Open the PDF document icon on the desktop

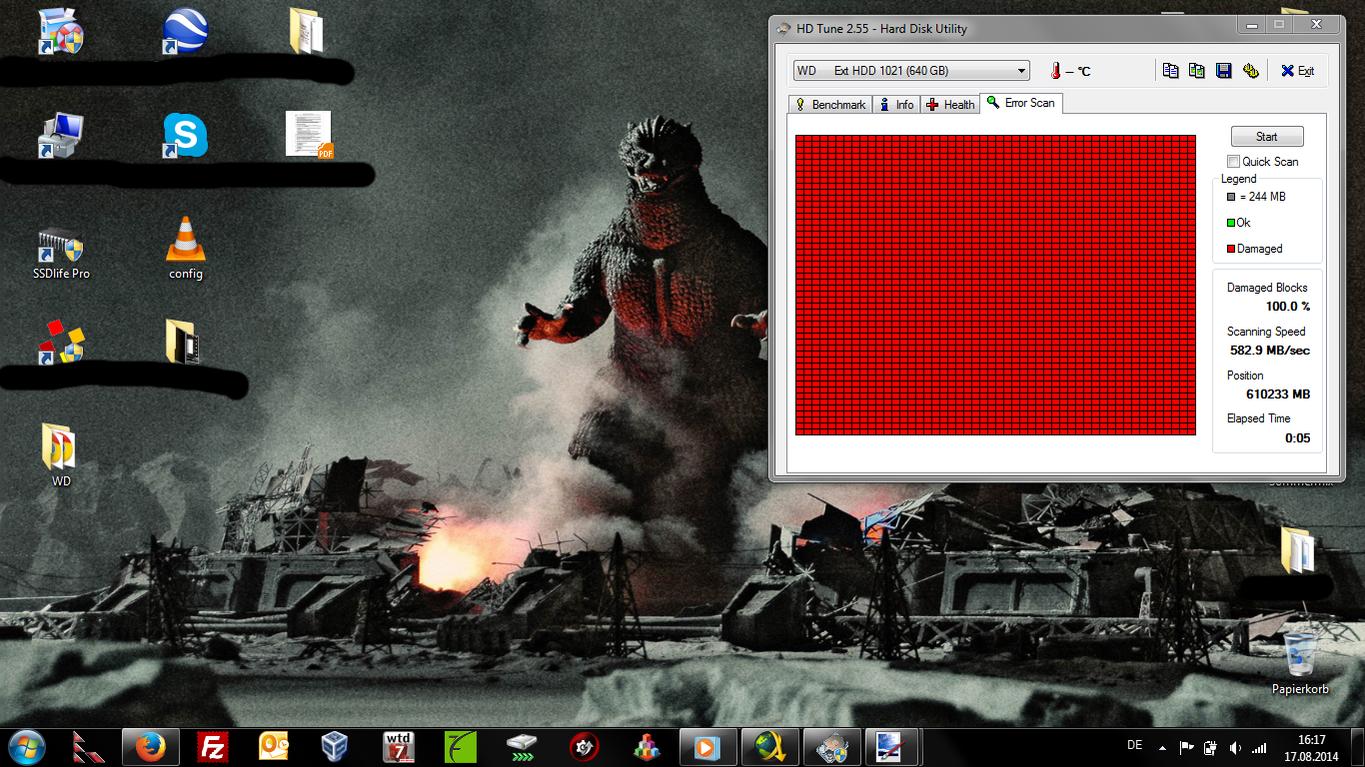point(308,134)
